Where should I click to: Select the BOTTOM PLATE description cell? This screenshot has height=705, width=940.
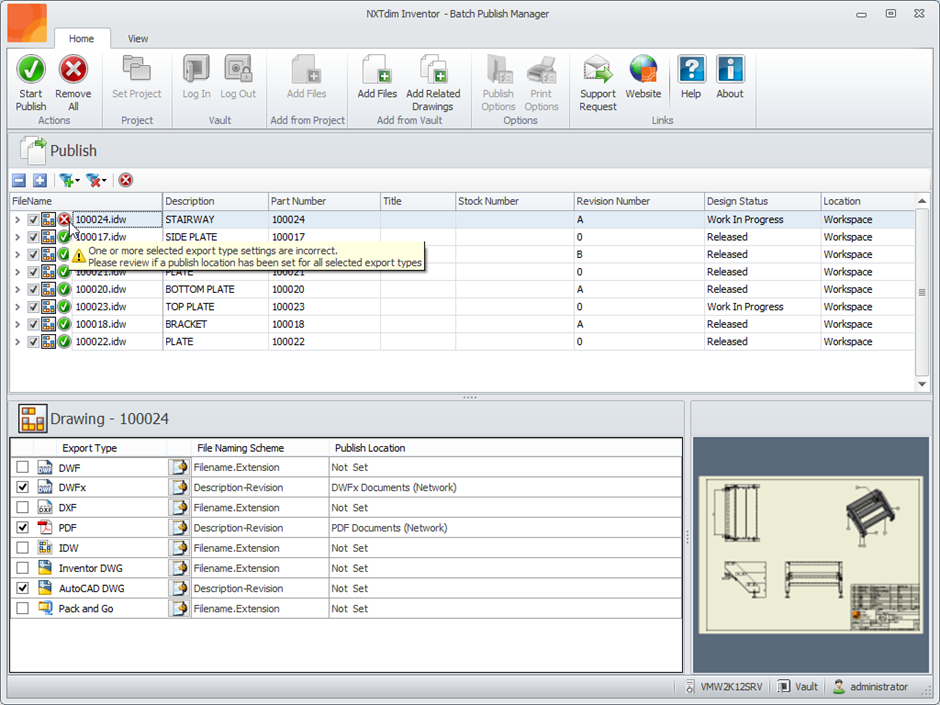click(x=215, y=290)
